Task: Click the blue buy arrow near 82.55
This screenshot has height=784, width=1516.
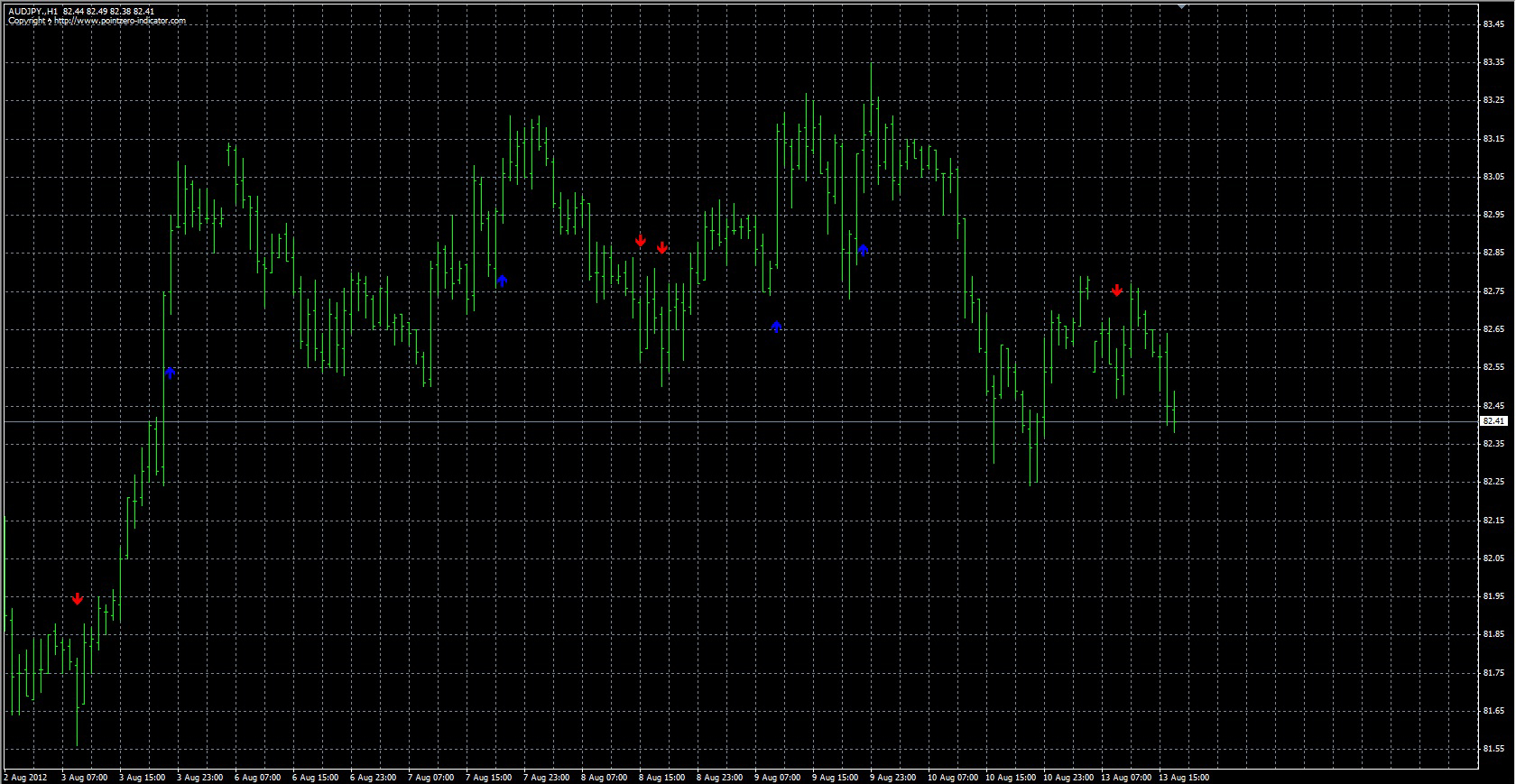Action: pyautogui.click(x=170, y=373)
